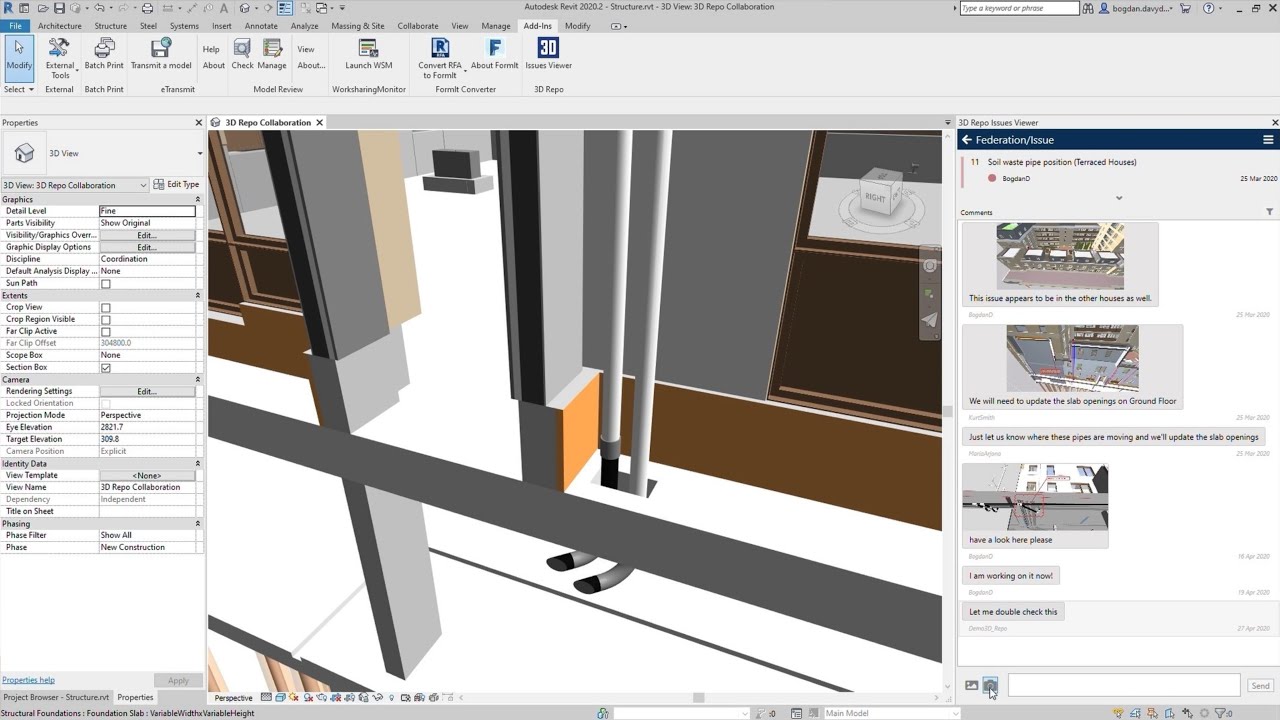Open the Collaborate ribbon tab
Viewport: 1280px width, 720px height.
(x=418, y=26)
